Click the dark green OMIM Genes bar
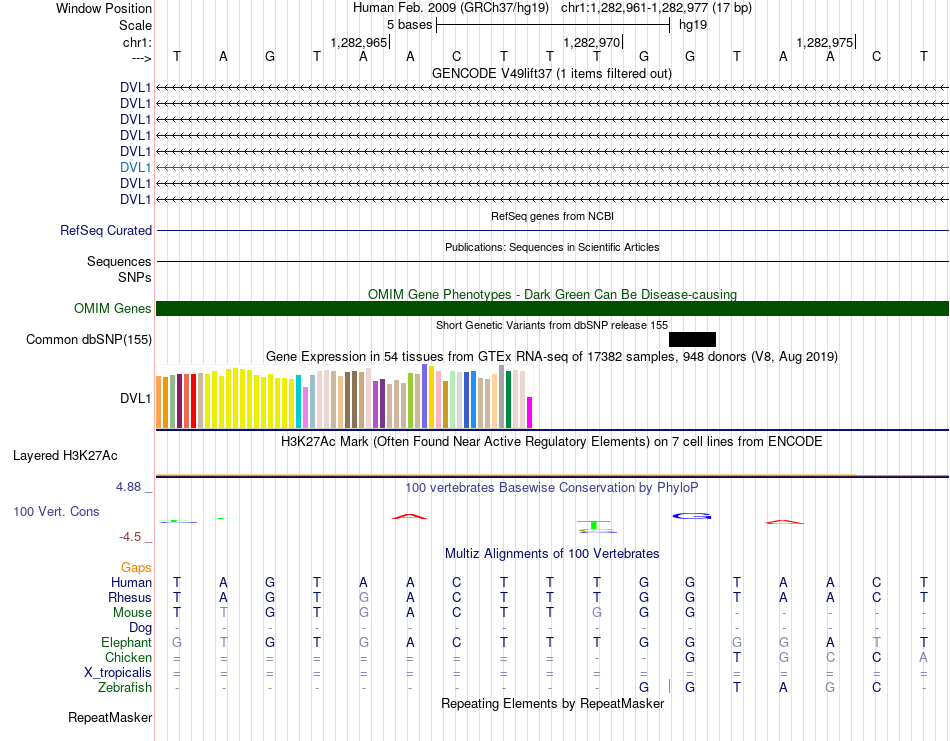This screenshot has height=741, width=950. (x=552, y=308)
